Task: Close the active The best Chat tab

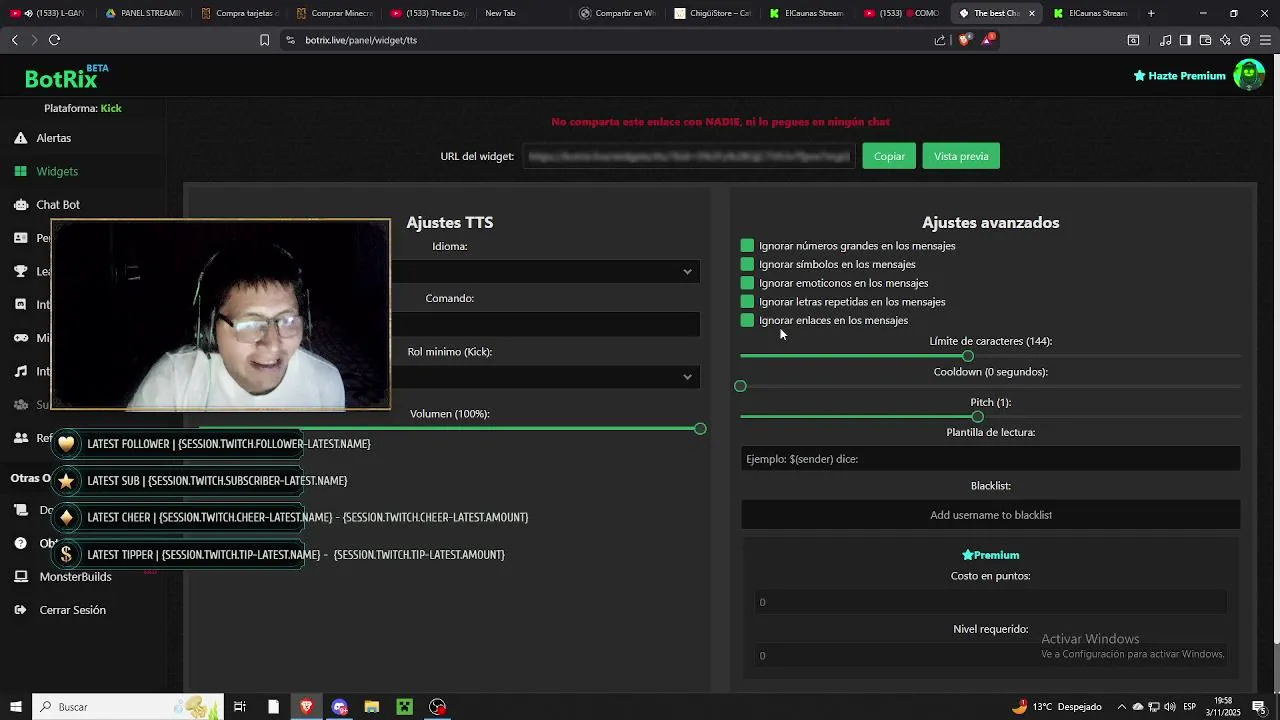Action: click(1032, 13)
